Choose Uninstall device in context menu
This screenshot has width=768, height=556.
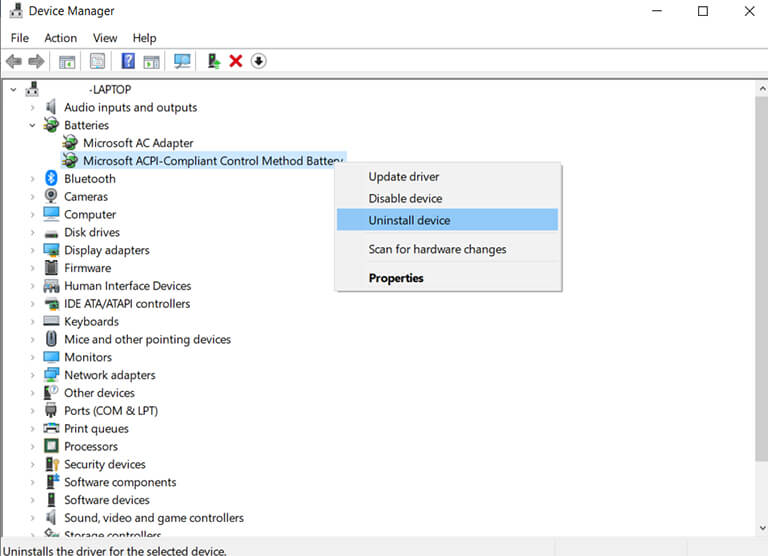point(447,220)
